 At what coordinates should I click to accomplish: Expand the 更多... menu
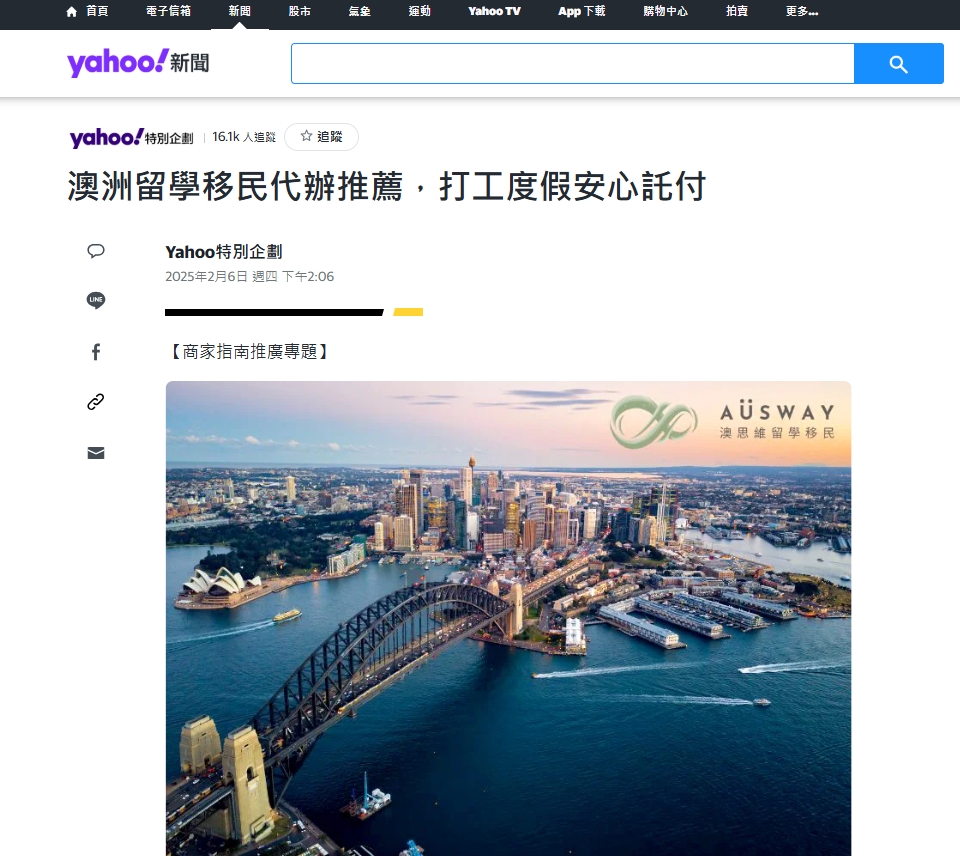point(802,12)
